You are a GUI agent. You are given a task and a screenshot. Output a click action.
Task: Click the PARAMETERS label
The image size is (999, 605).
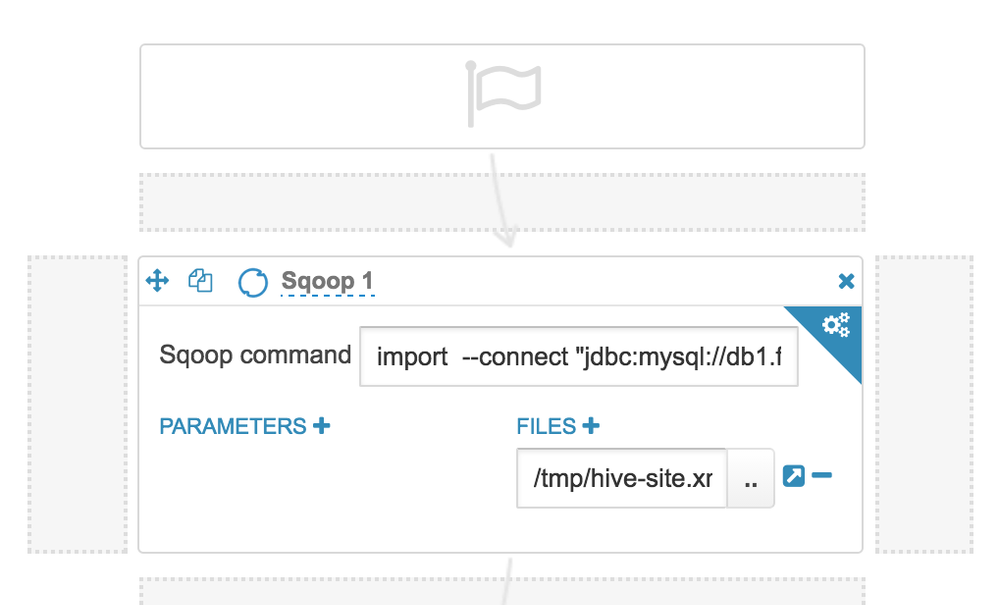[231, 425]
